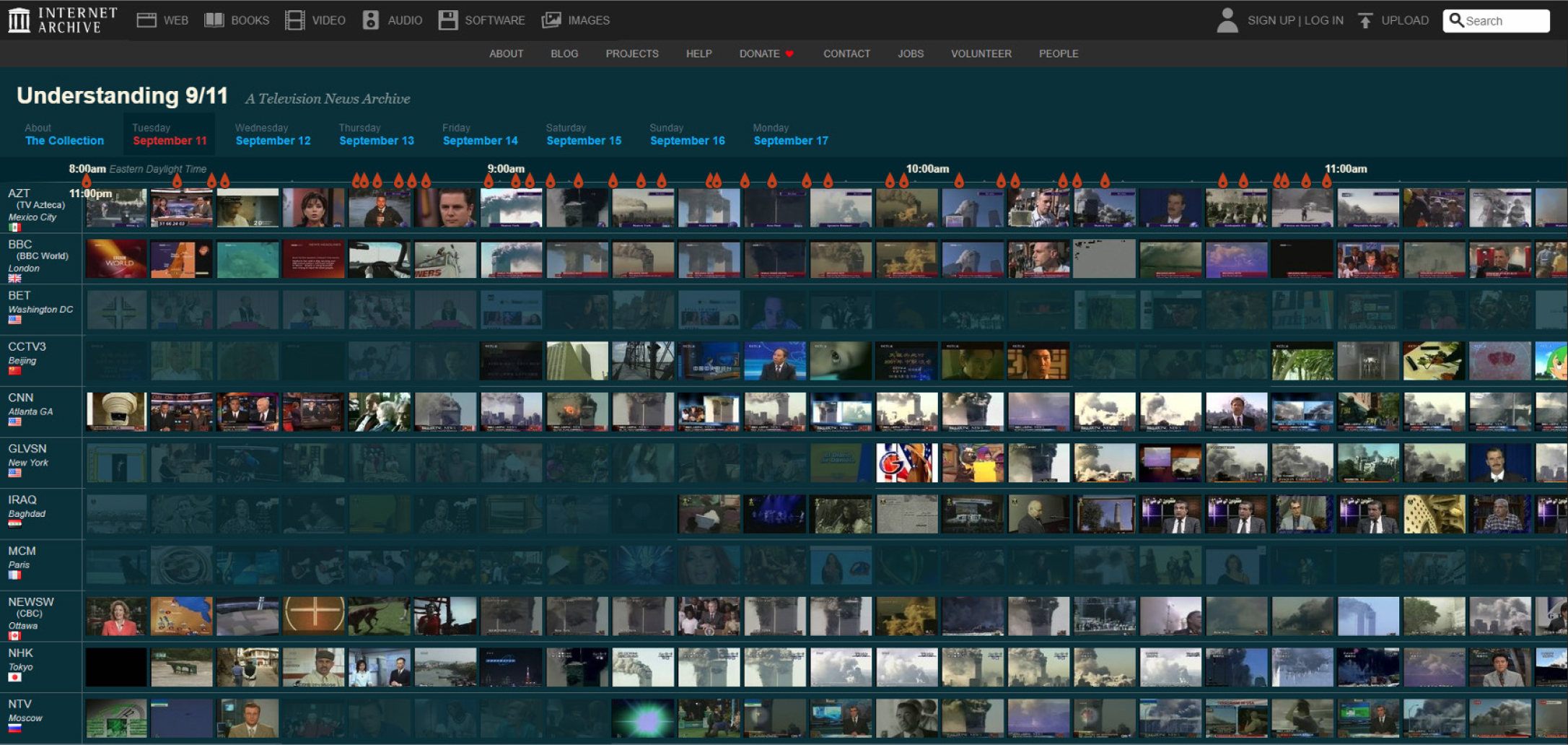
Task: Open the first thumbnail in the CNN row
Action: [x=116, y=412]
